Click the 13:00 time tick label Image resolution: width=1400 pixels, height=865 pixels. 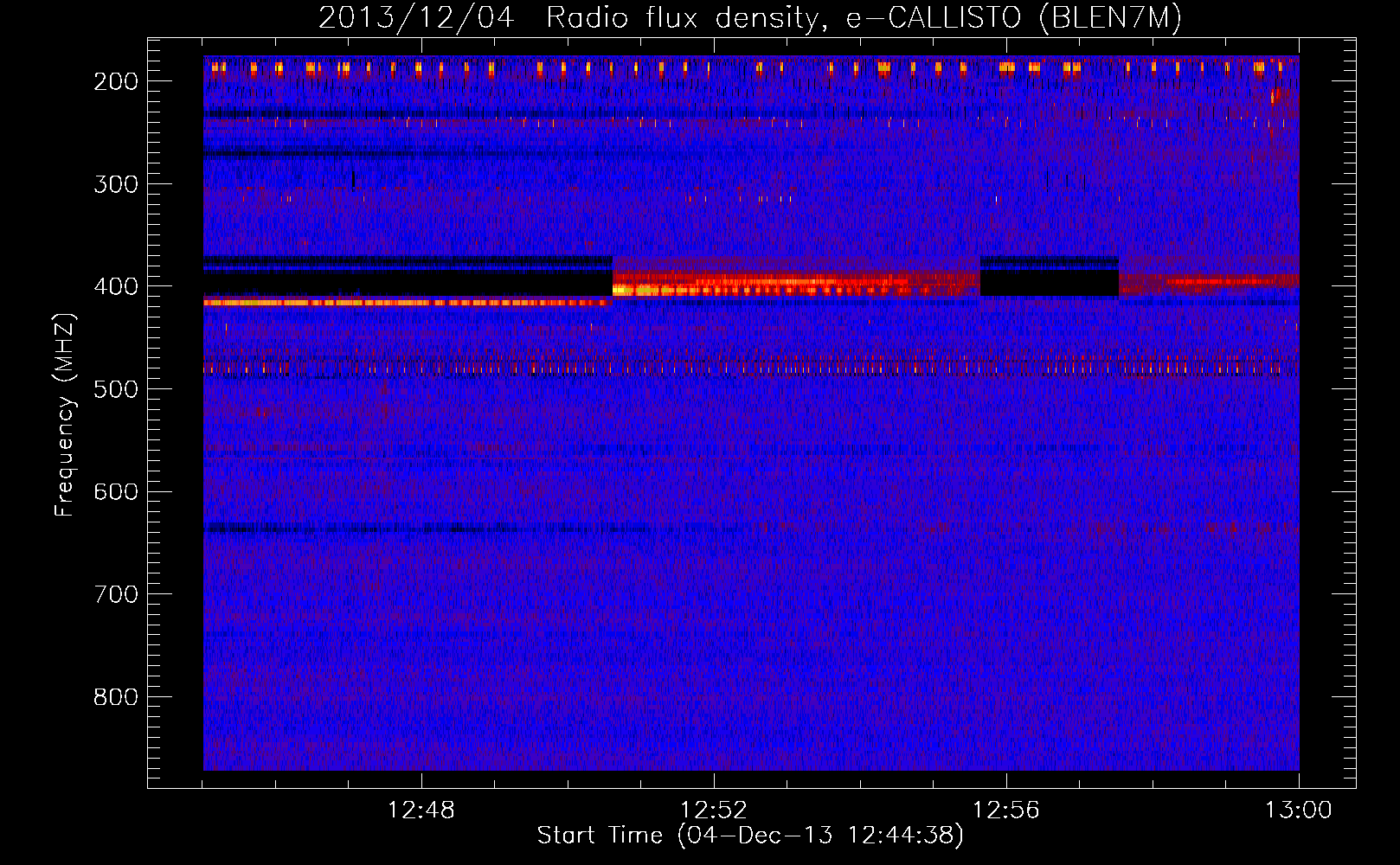1299,811
